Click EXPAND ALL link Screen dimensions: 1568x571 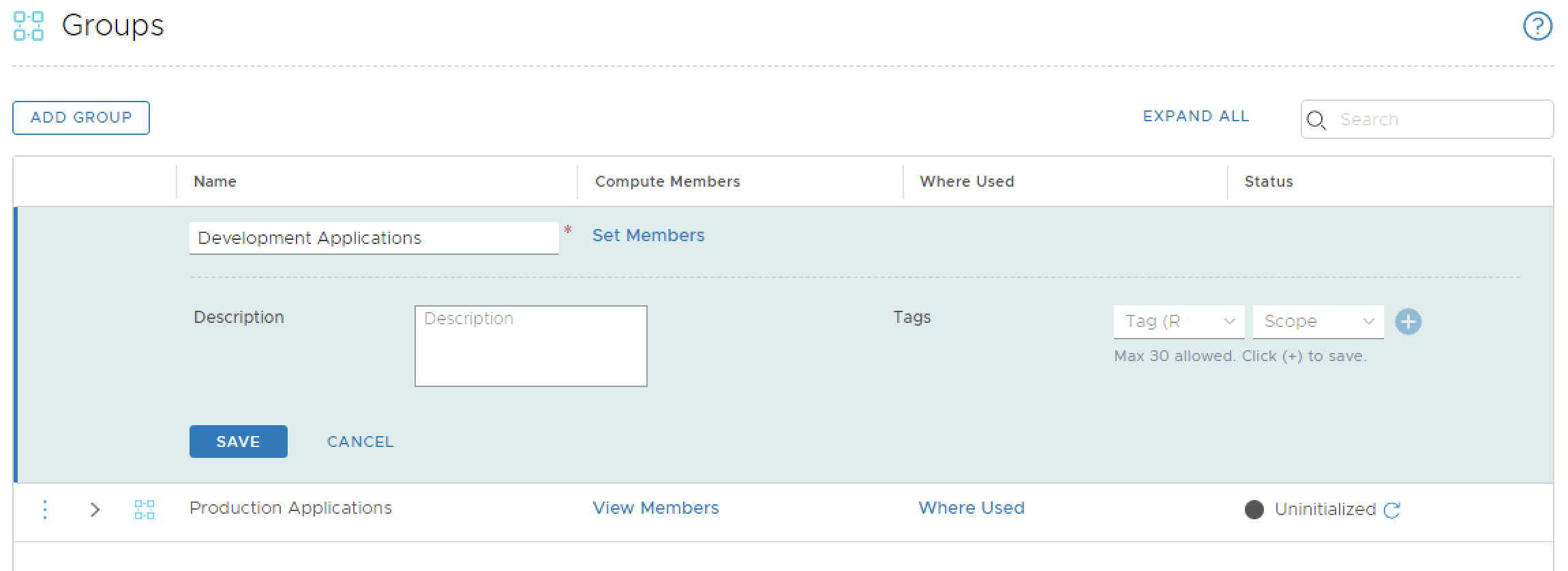coord(1196,117)
